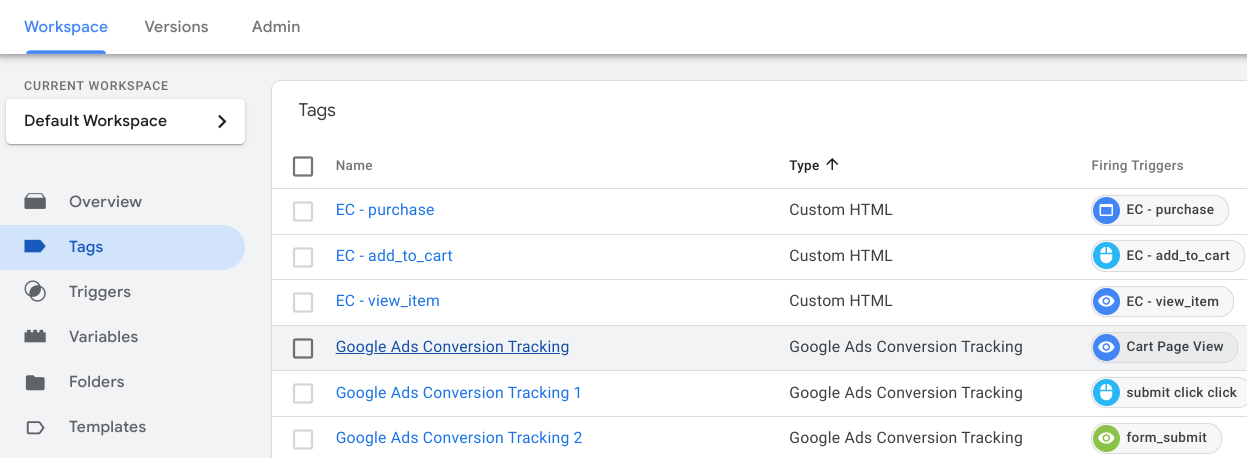Open the EC - view_item tag link
Screen dimensions: 1247x458
pos(387,301)
